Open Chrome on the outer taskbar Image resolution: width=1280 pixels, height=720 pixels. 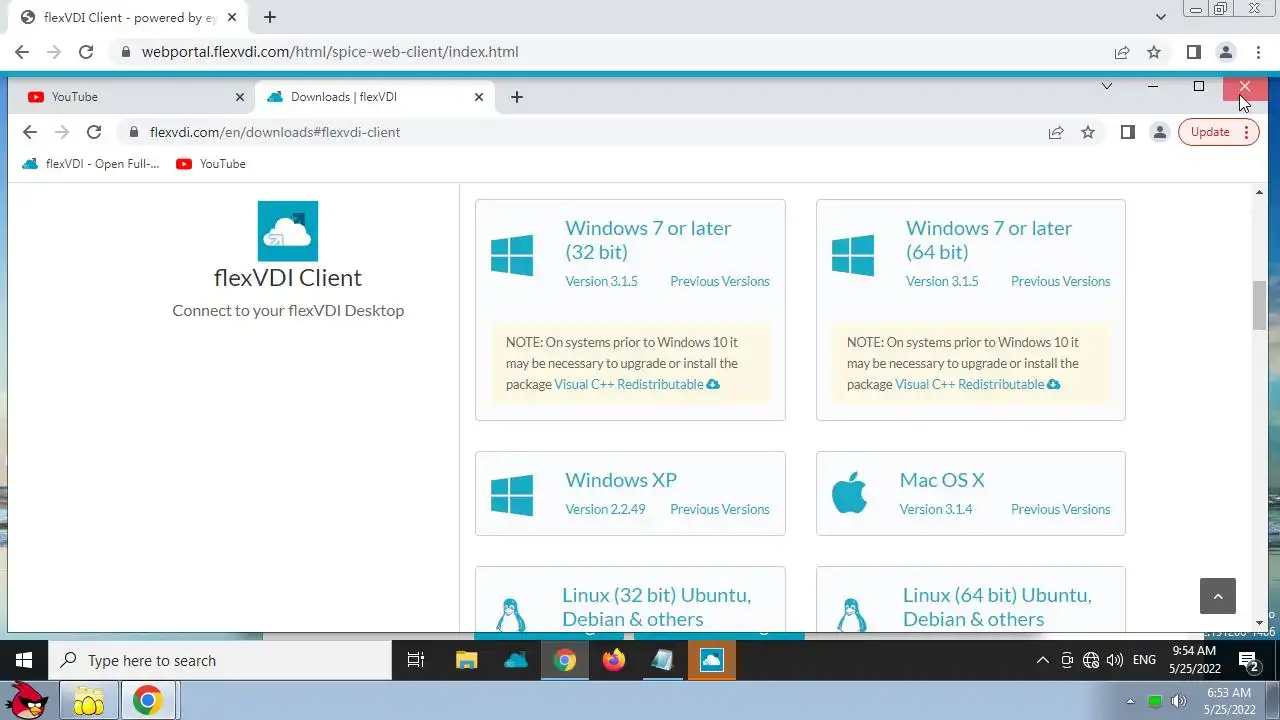tap(147, 700)
